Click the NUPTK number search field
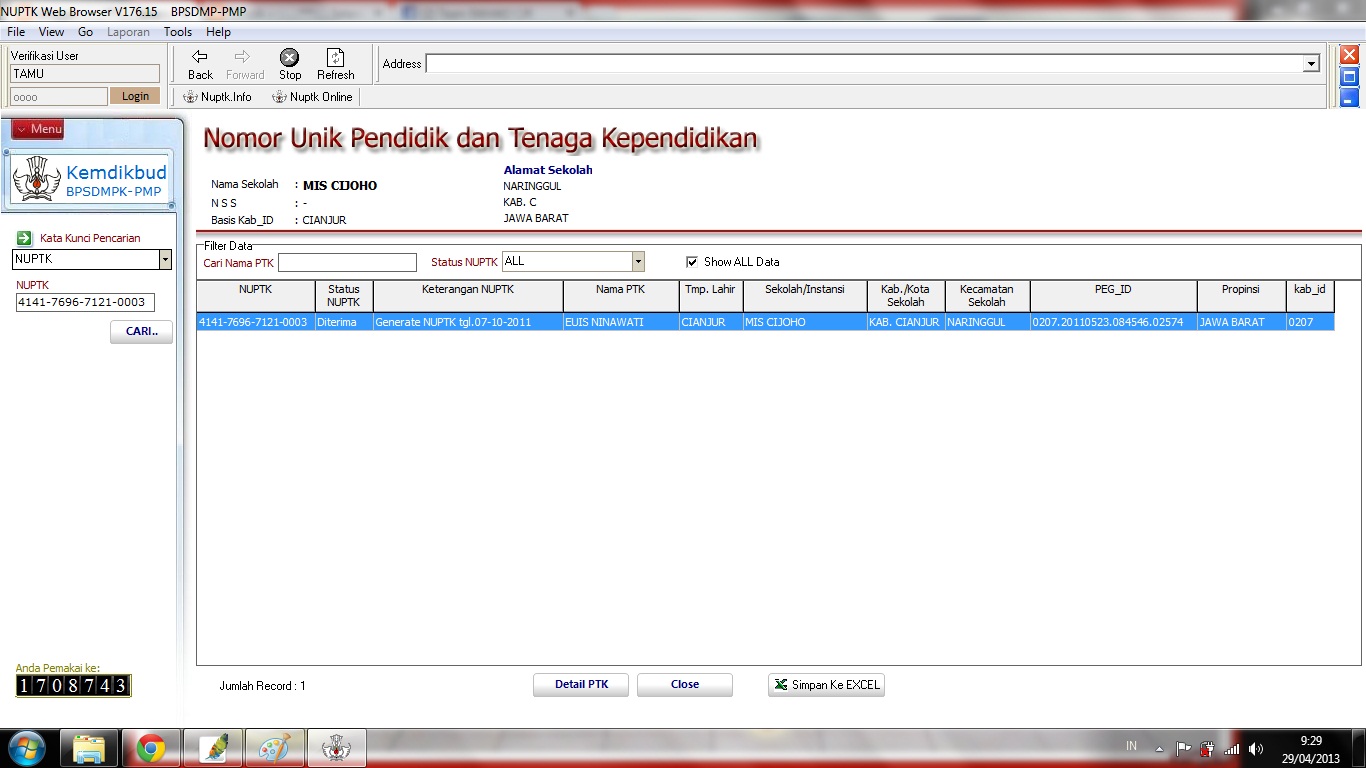 (x=85, y=302)
